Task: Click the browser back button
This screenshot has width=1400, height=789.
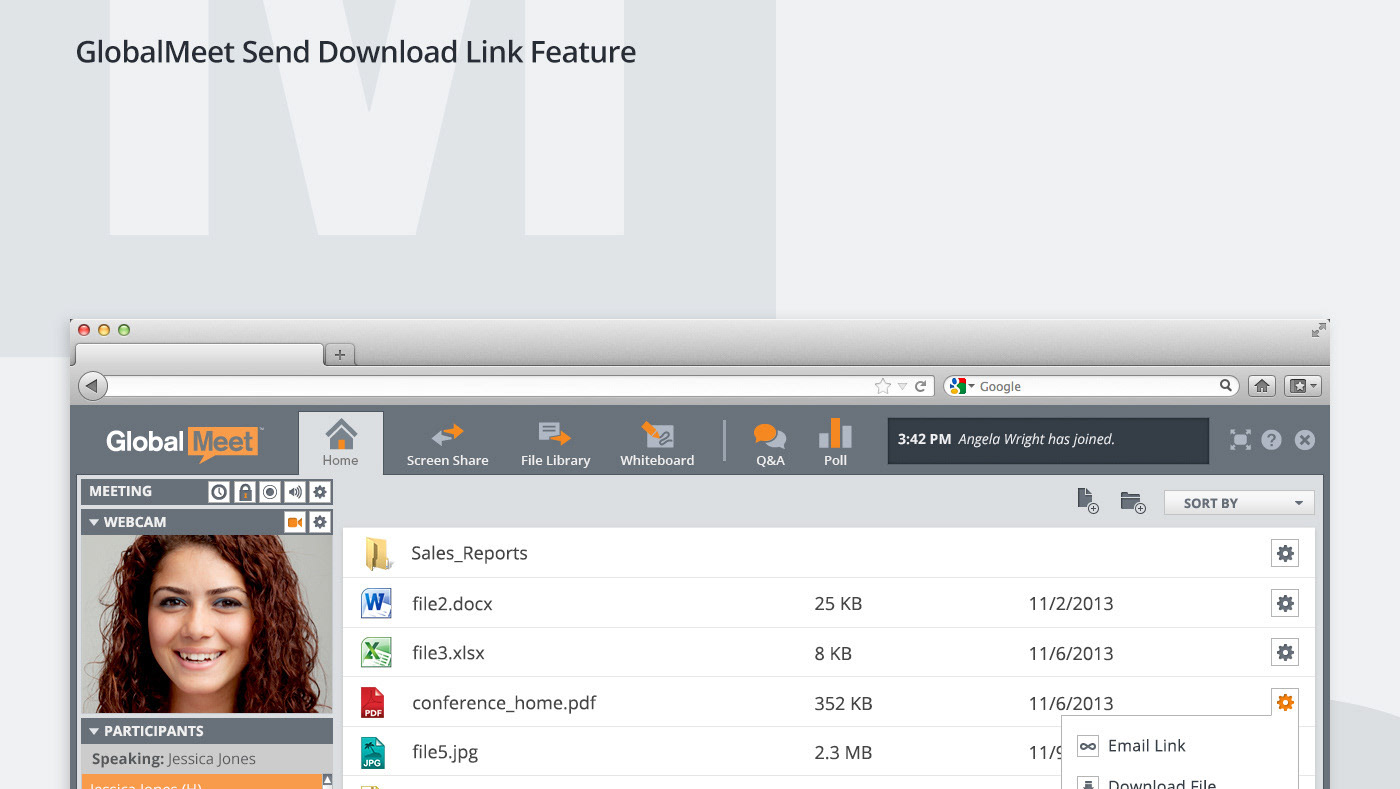Action: click(x=92, y=386)
